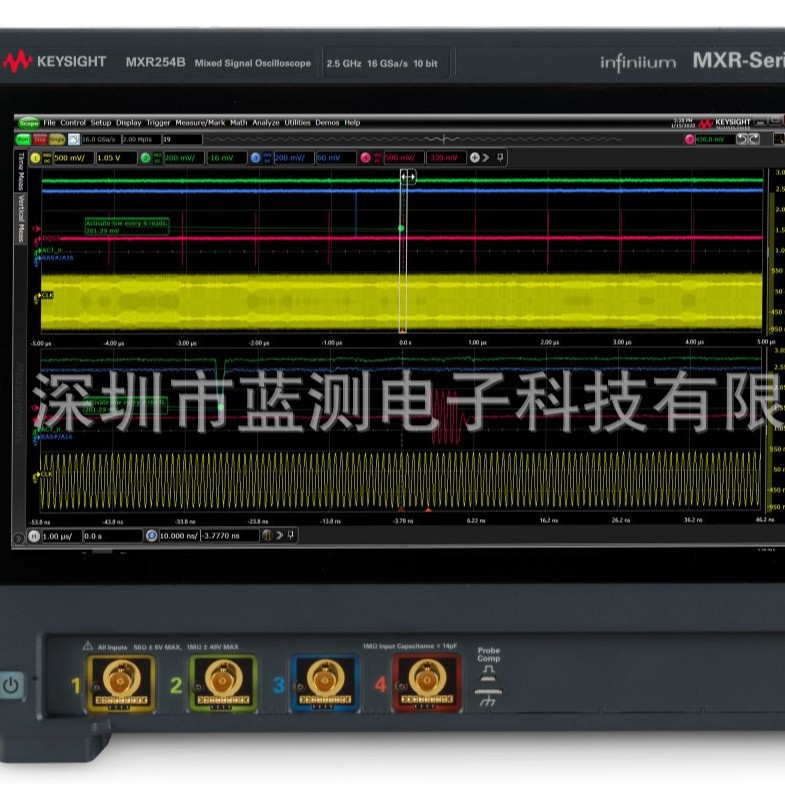The height and width of the screenshot is (785, 785).
Task: Edit the 1.00 µs/ timebase scale
Action: point(62,536)
